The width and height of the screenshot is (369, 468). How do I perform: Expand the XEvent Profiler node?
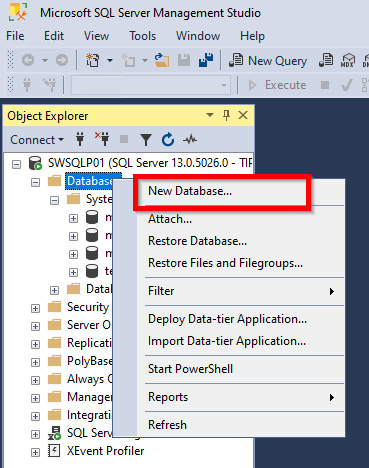pyautogui.click(x=35, y=452)
